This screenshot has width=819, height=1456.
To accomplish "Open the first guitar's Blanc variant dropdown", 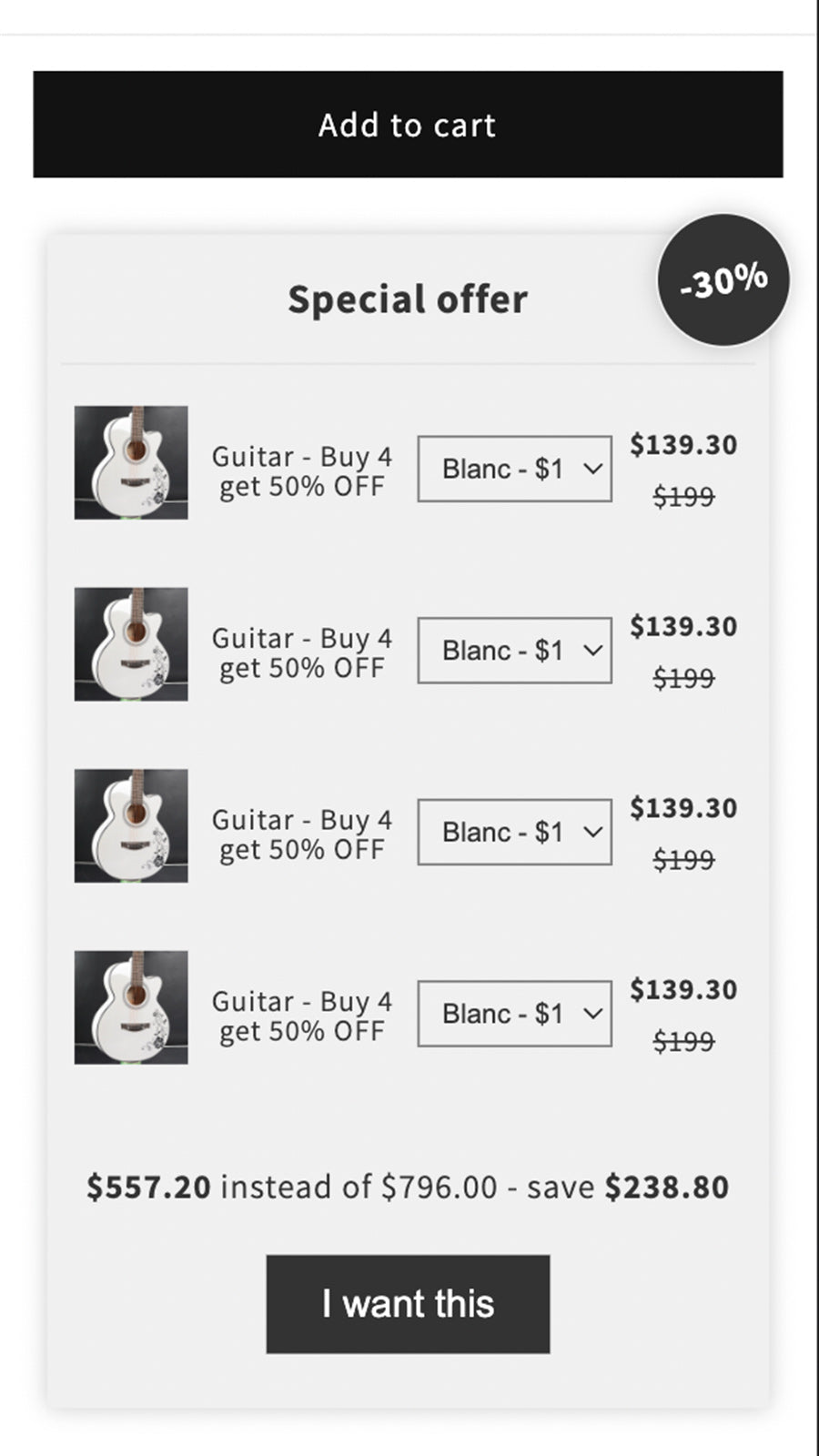I will click(514, 469).
